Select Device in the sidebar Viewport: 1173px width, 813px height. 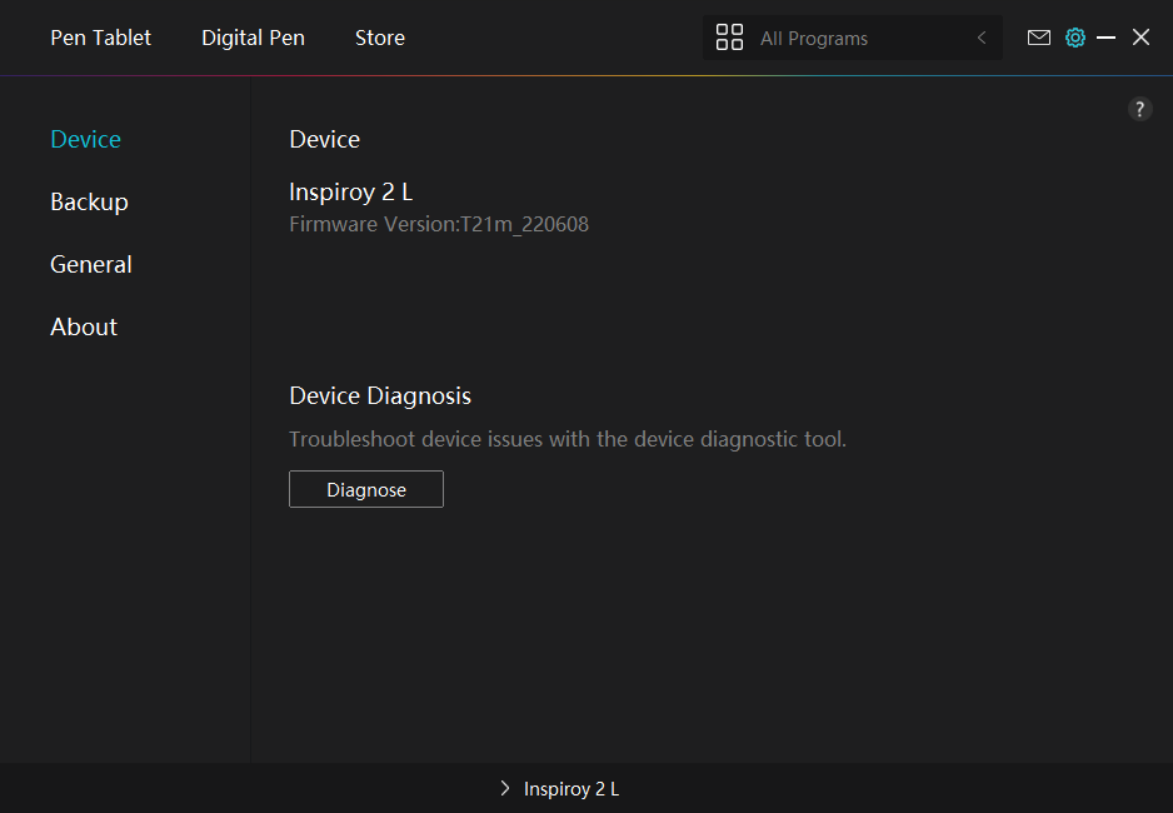[86, 139]
